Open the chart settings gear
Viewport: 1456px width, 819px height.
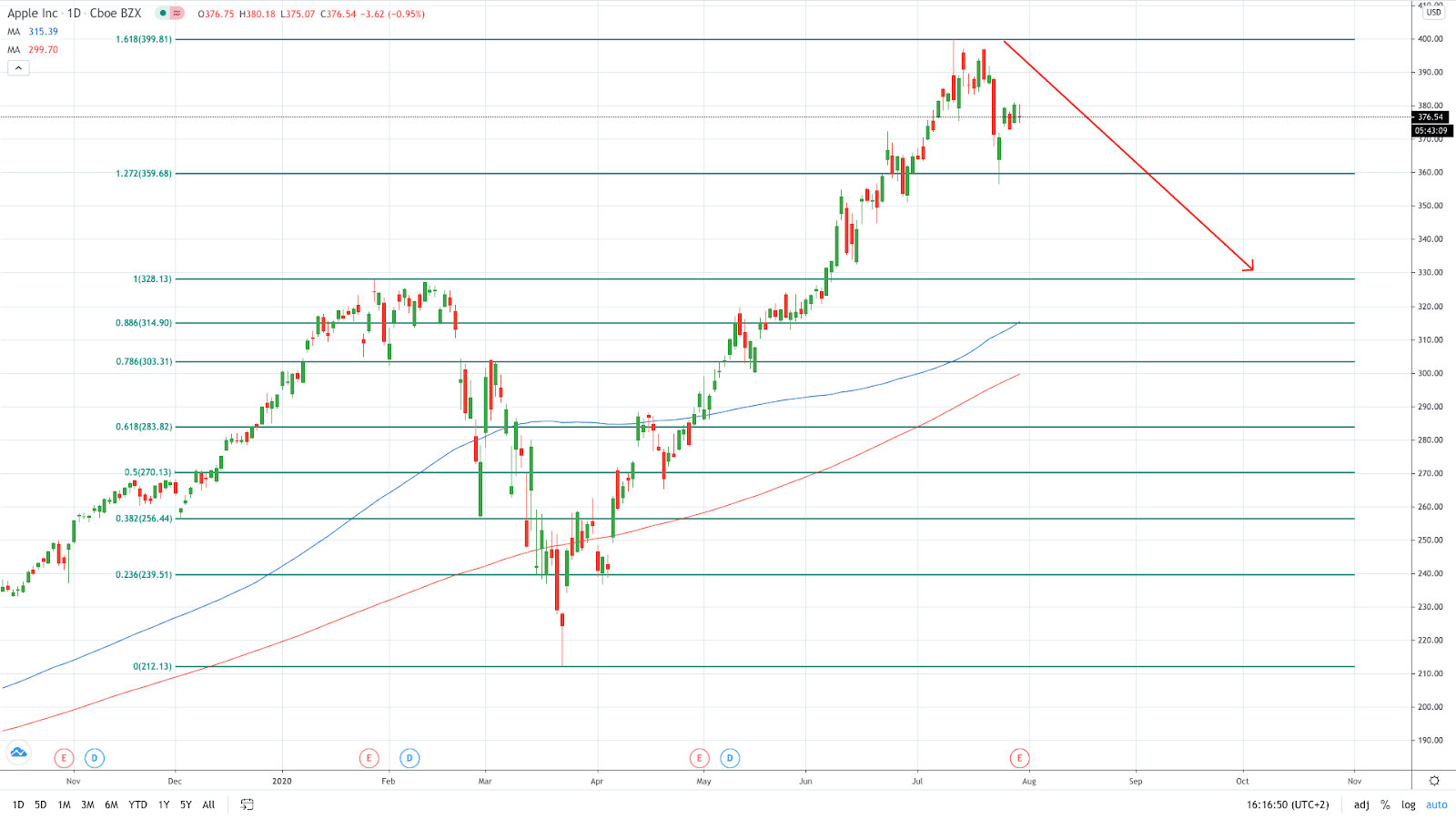pos(1435,781)
